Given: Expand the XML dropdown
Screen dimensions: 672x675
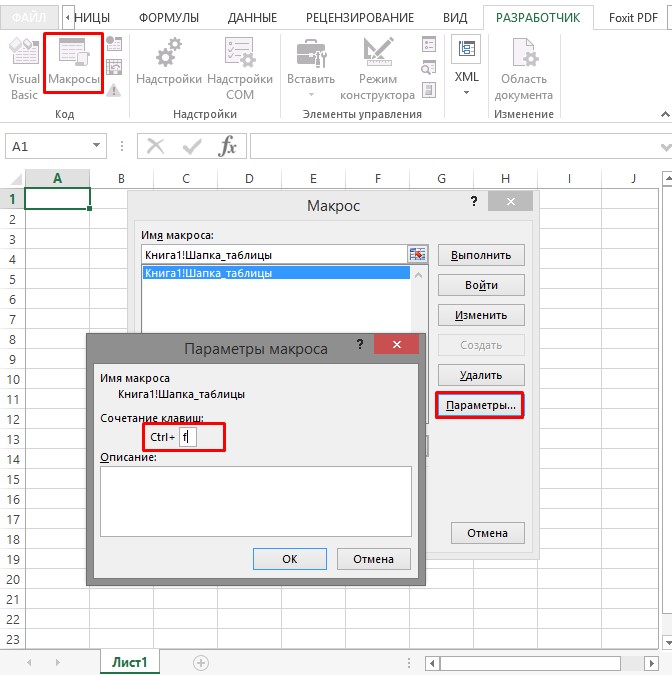Looking at the screenshot, I should point(466,92).
